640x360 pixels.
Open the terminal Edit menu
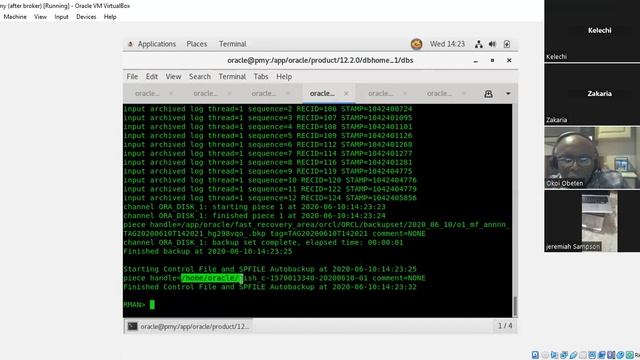pos(151,76)
